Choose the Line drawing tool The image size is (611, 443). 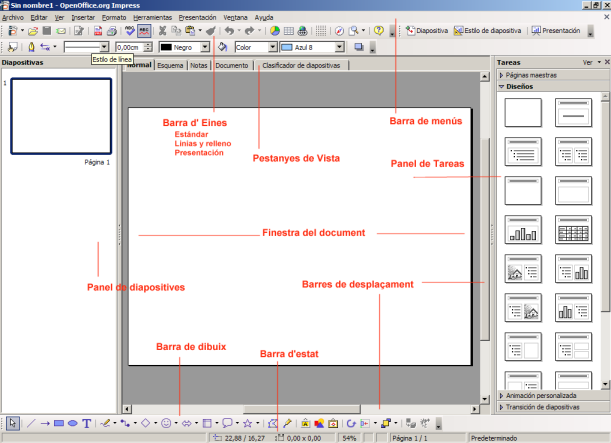click(x=31, y=423)
